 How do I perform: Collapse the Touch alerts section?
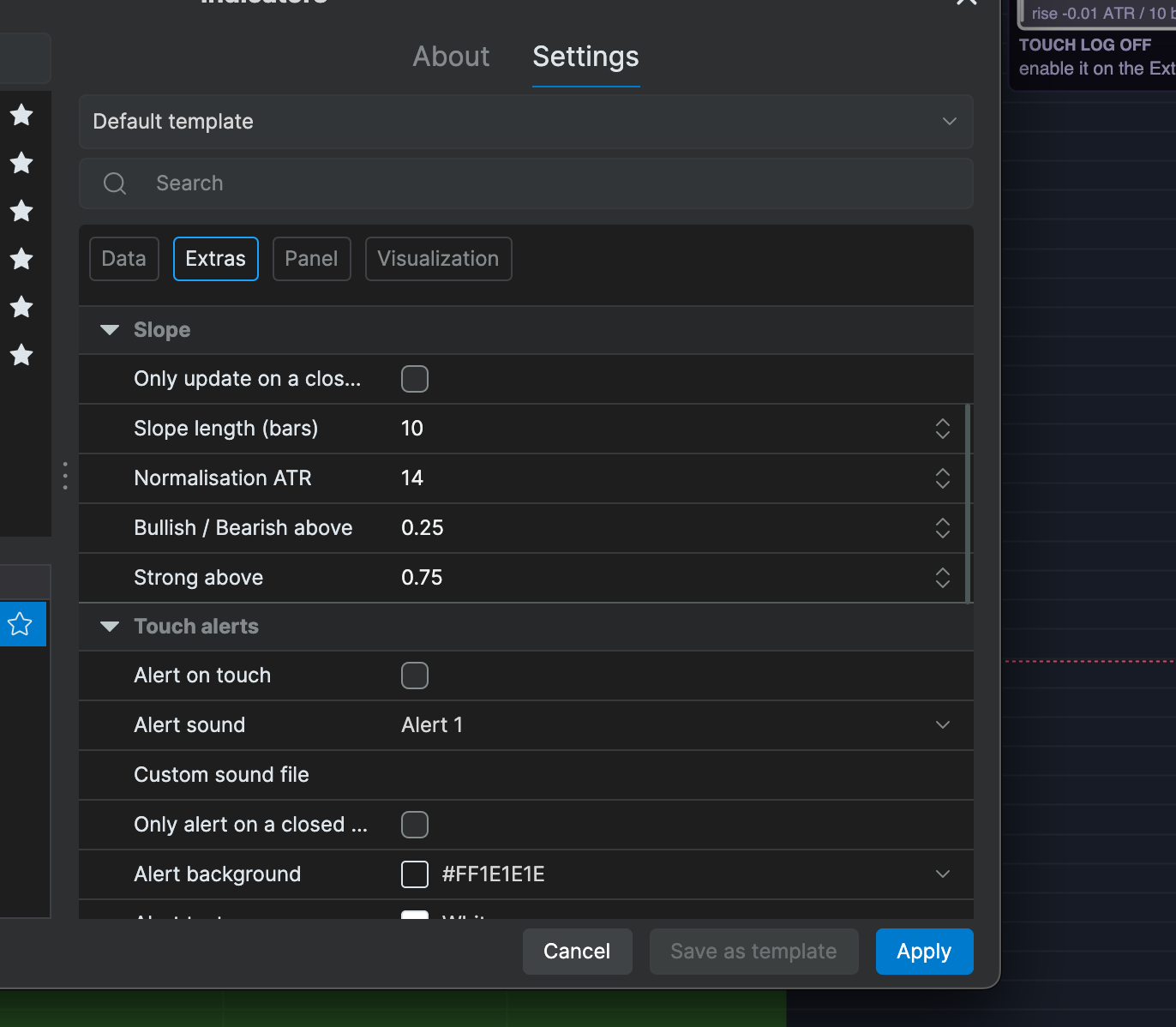[x=110, y=627]
